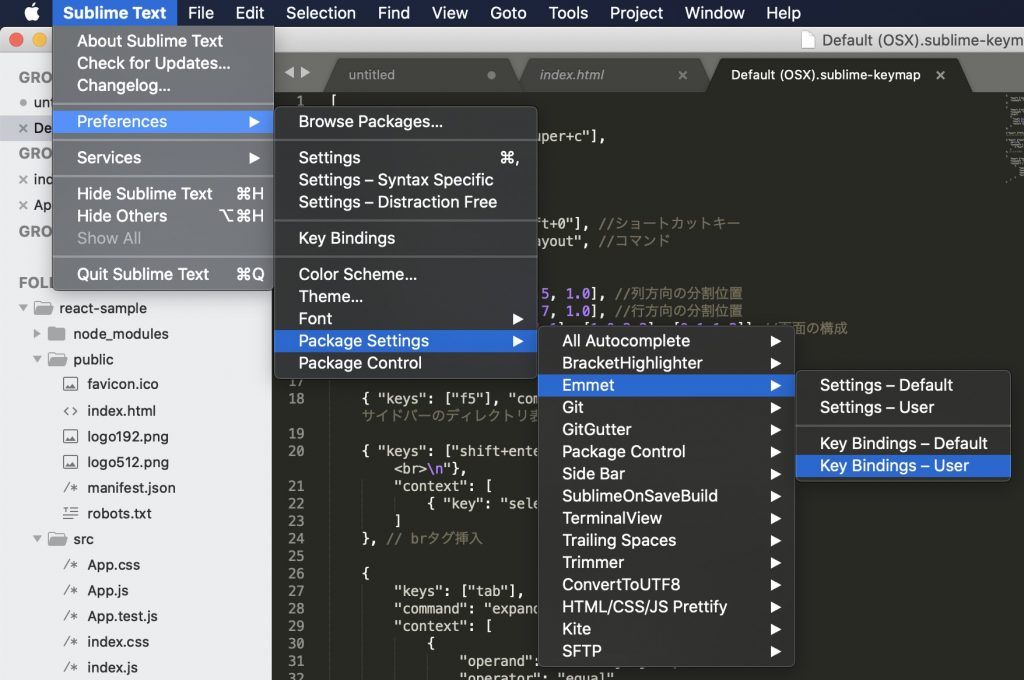Open Project menu
Viewport: 1024px width, 680px height.
[636, 13]
